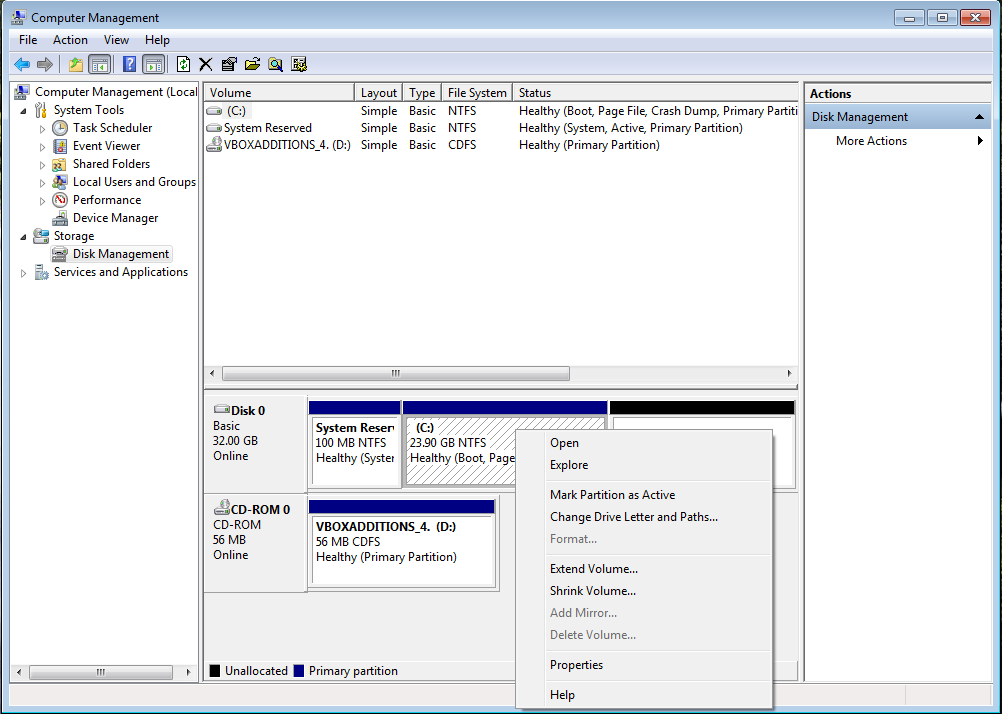
Task: Expand the Local Users and Groups arrow
Action: (x=43, y=183)
